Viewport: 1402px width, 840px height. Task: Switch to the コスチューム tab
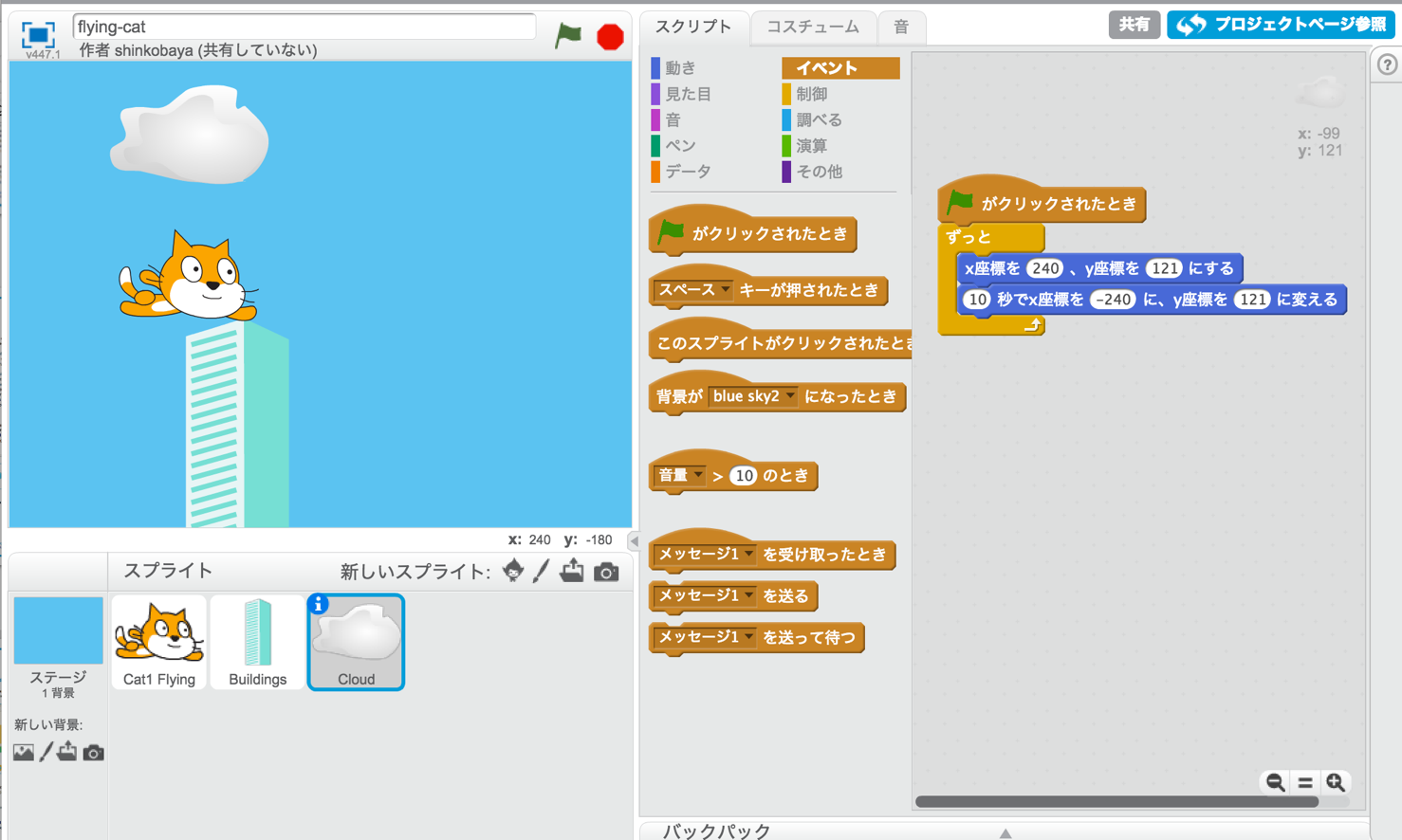tap(813, 27)
